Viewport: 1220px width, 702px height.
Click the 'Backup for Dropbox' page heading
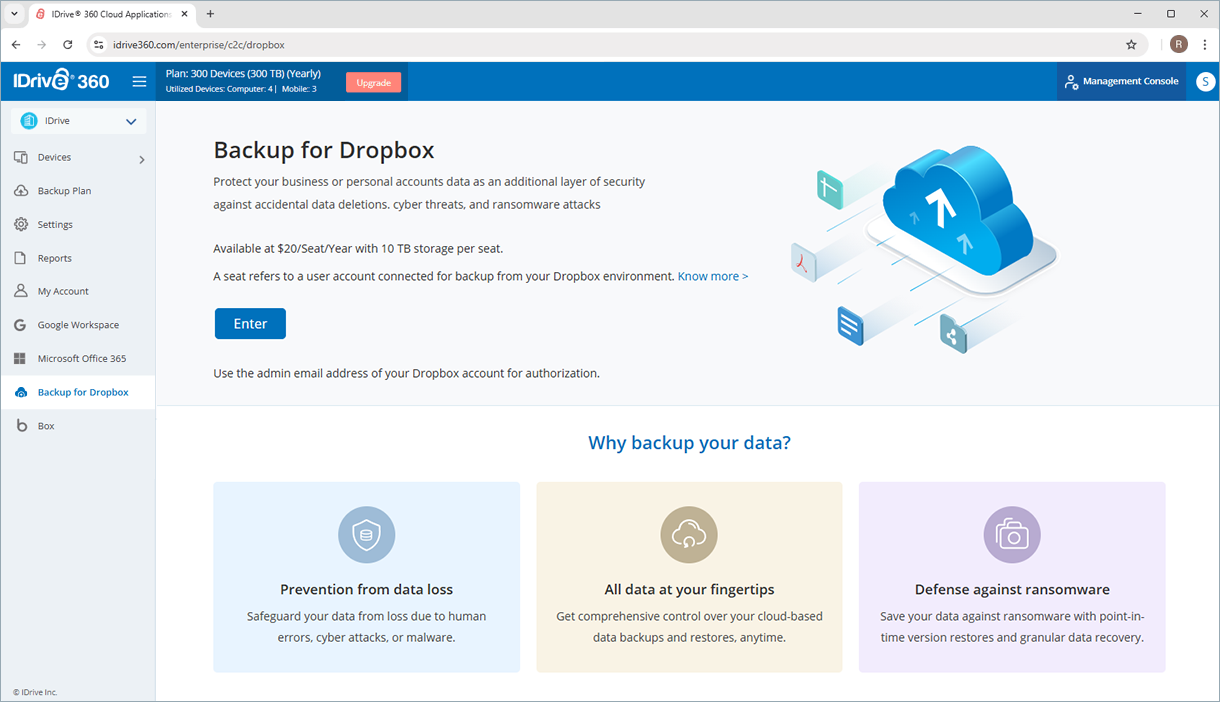coord(324,150)
